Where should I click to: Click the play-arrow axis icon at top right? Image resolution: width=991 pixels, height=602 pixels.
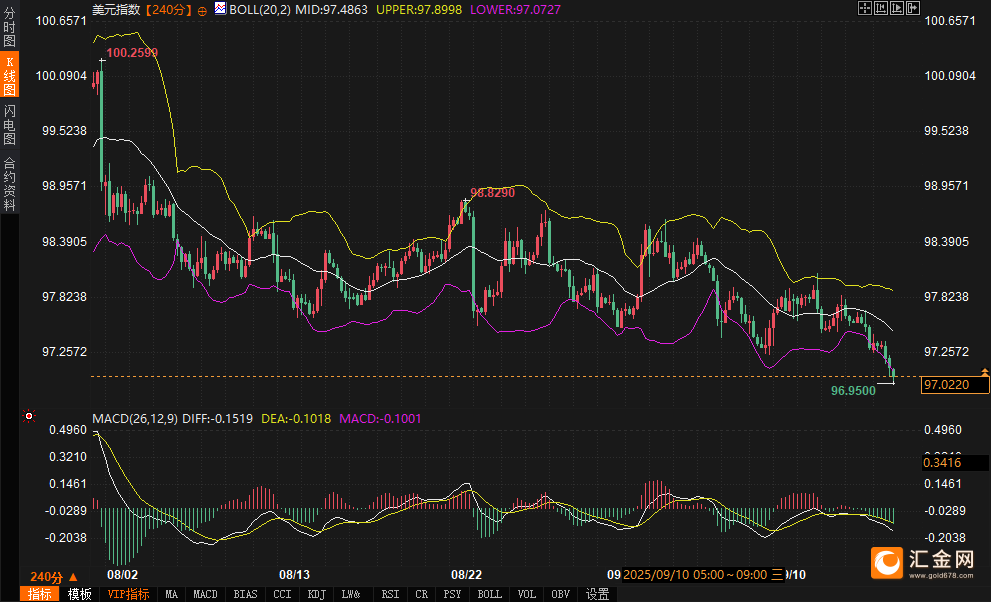coord(897,8)
